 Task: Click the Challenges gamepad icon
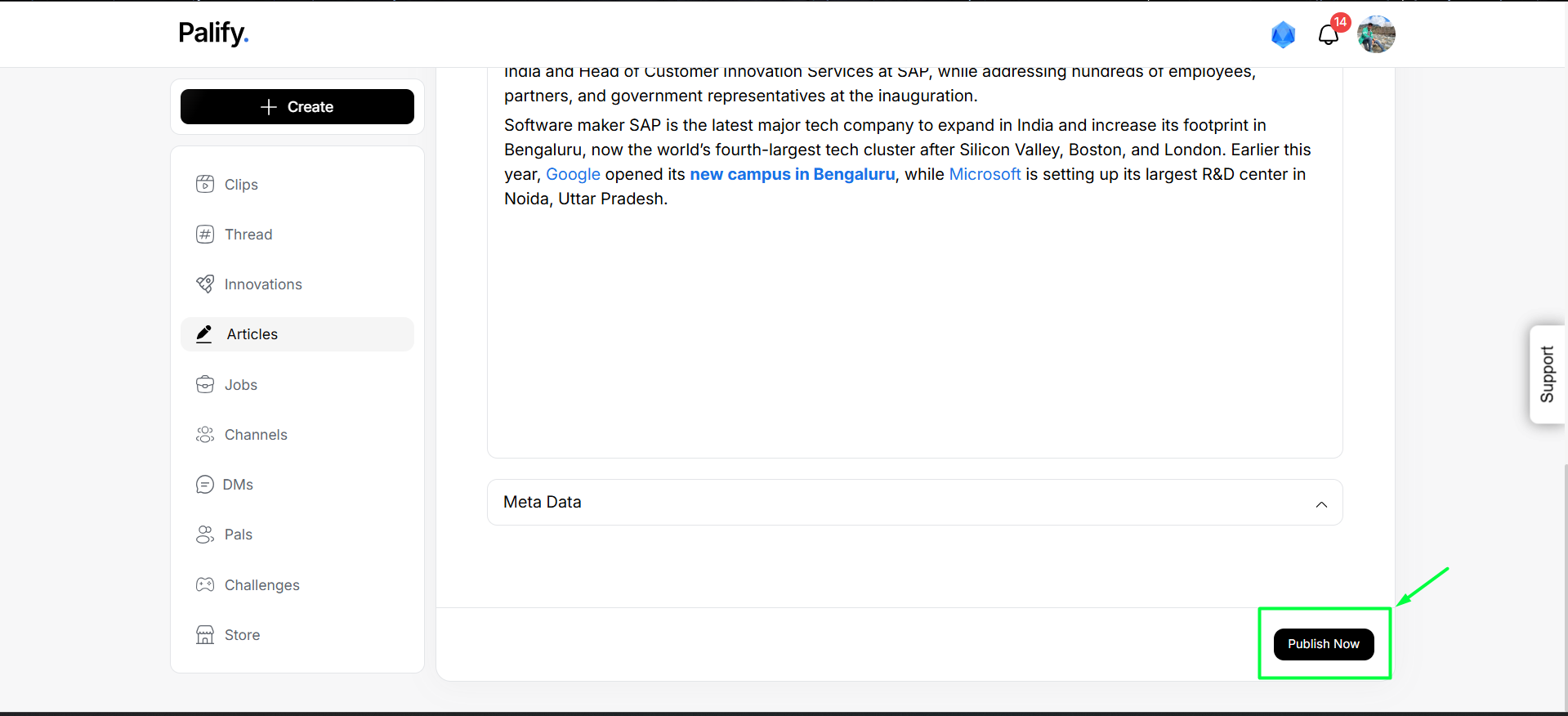point(205,584)
